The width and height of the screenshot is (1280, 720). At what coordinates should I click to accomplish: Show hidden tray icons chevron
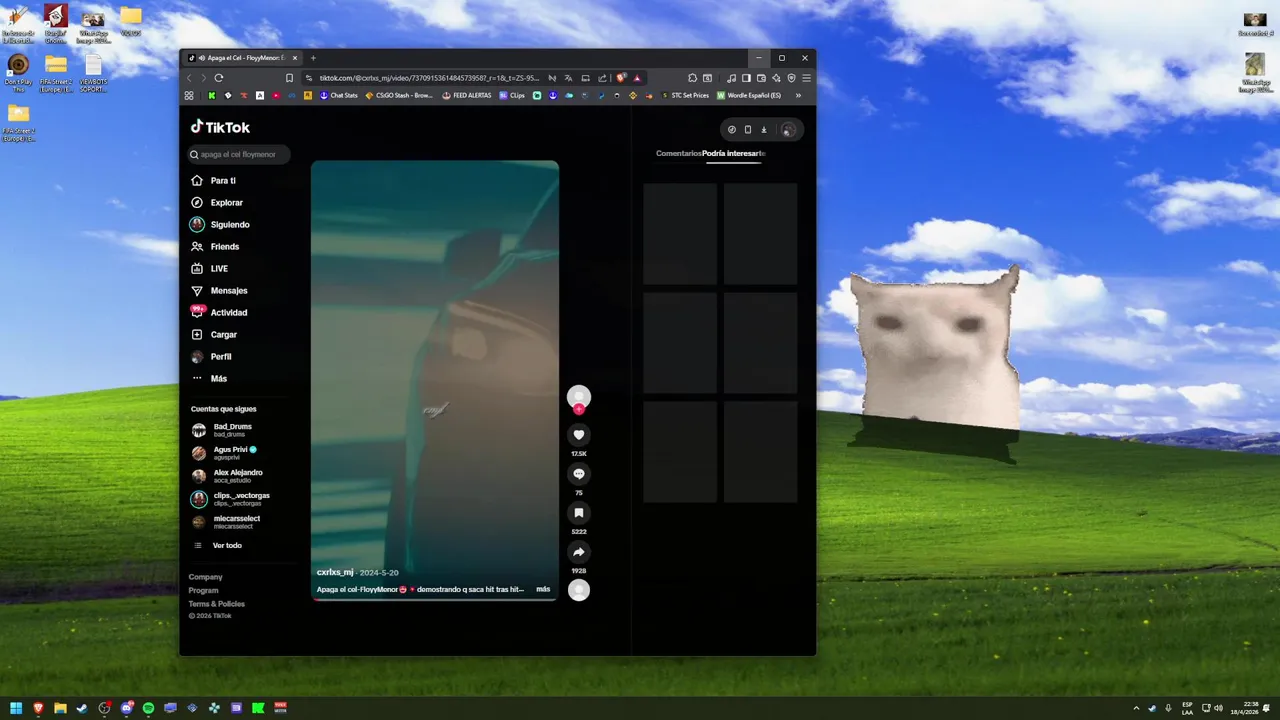1136,708
